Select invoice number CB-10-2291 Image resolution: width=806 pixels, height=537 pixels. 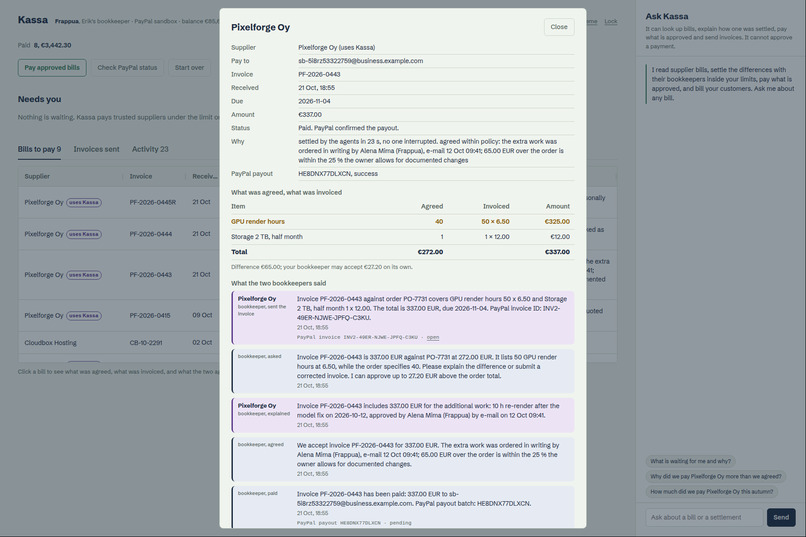coord(146,342)
